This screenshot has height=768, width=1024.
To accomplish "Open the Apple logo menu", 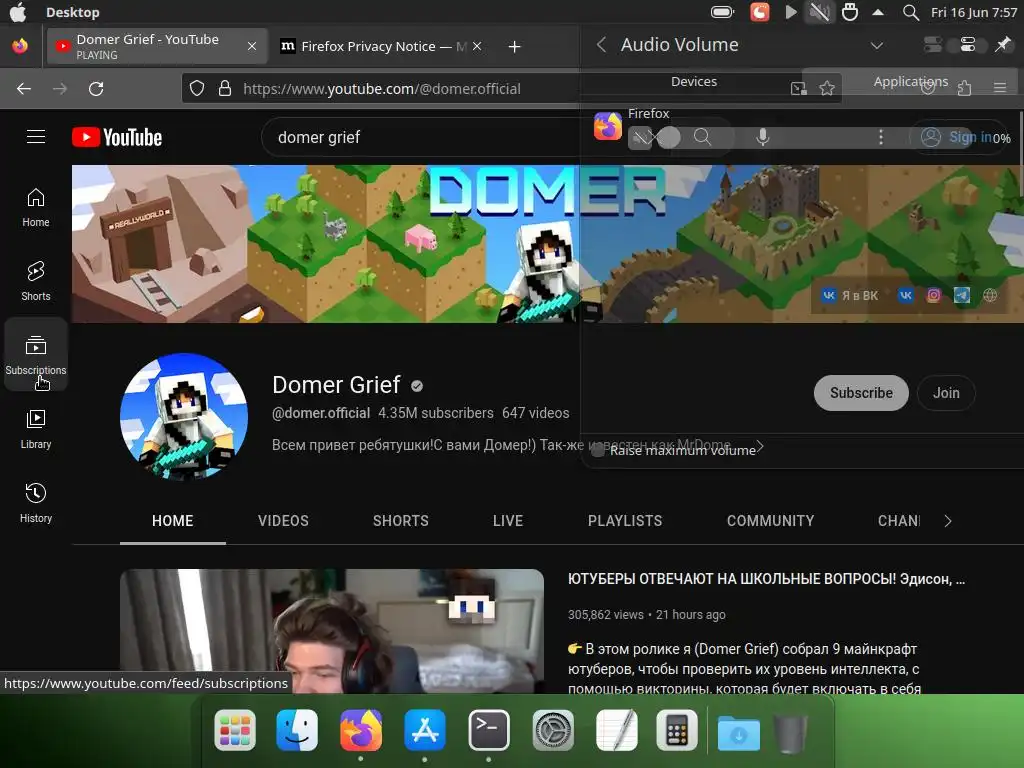I will tap(18, 12).
